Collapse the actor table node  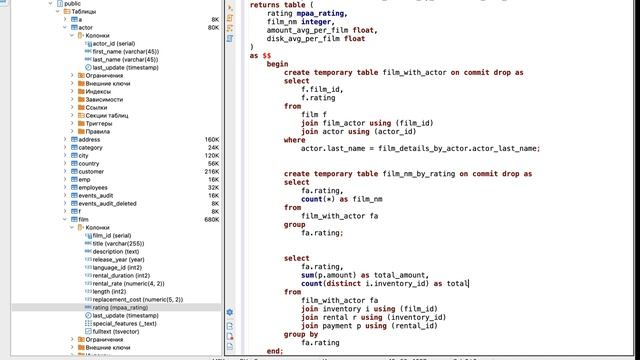(x=65, y=27)
